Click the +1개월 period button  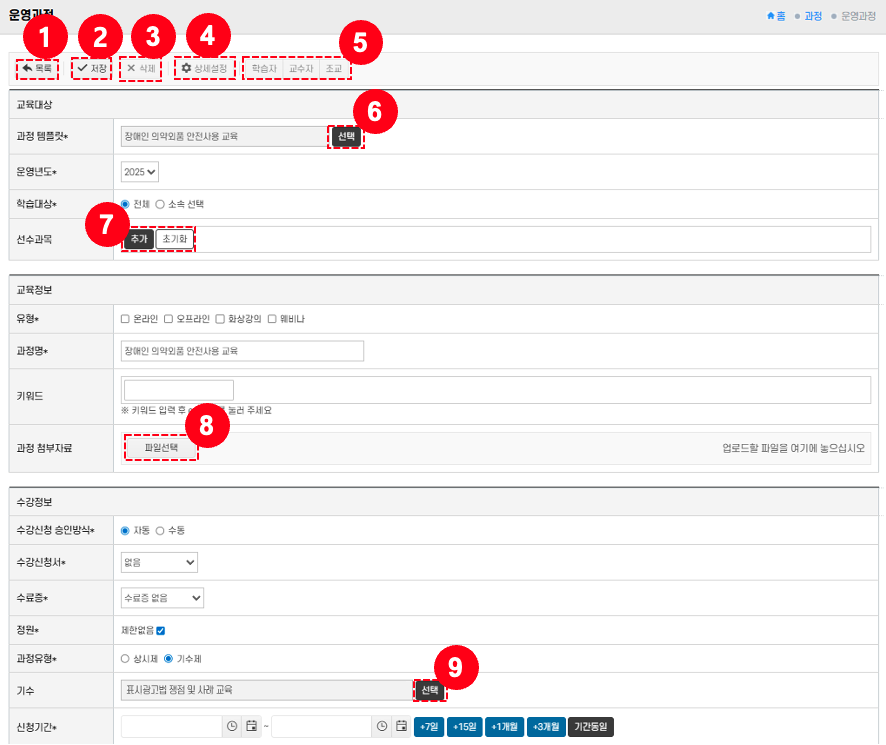tap(505, 726)
